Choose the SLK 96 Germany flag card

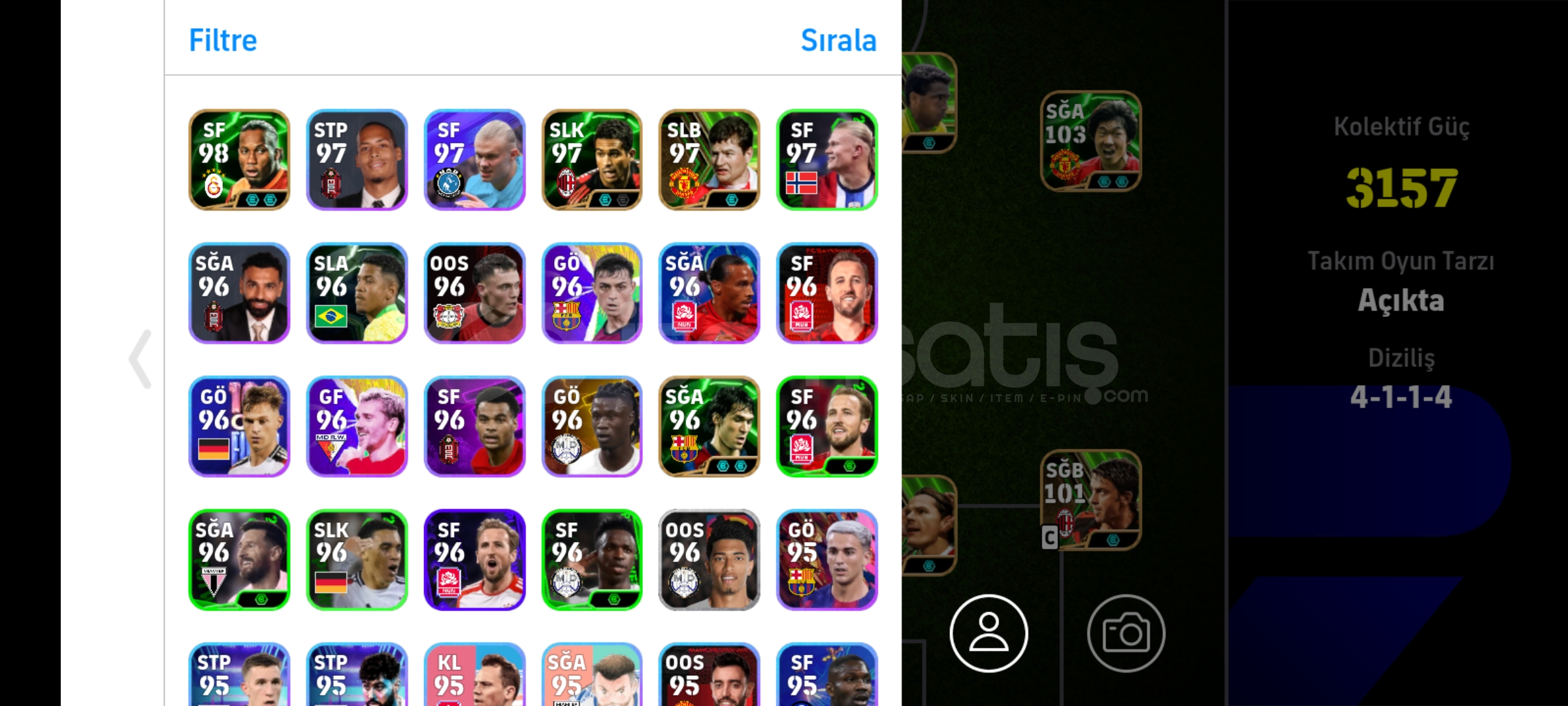pyautogui.click(x=357, y=560)
